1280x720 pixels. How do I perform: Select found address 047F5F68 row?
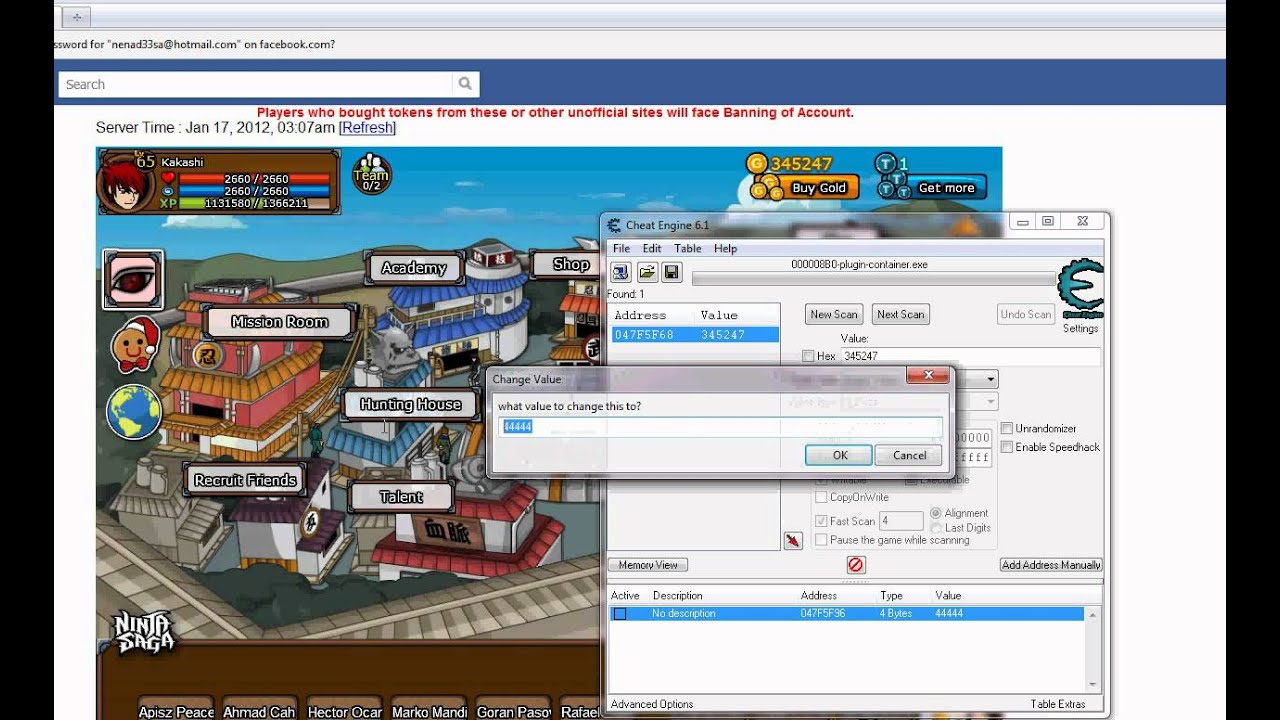pos(695,335)
